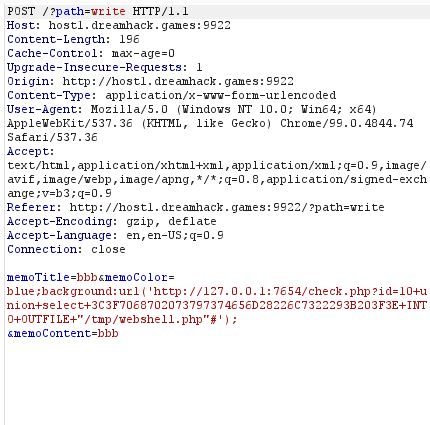This screenshot has height=425, width=430.
Task: Click the POST method on request line
Action: point(21,12)
